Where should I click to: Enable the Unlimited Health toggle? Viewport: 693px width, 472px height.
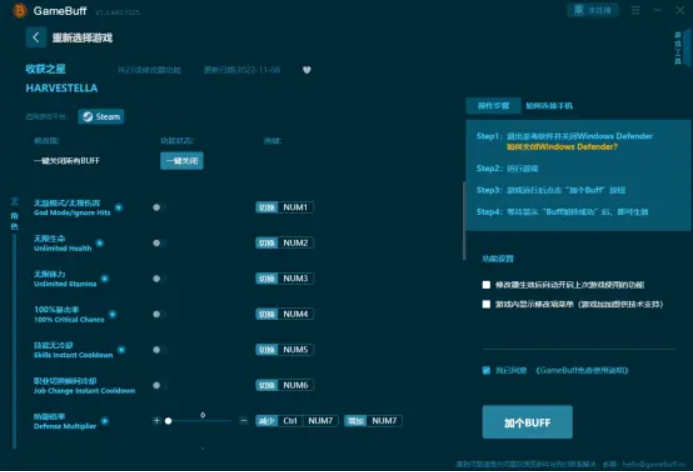(x=160, y=243)
